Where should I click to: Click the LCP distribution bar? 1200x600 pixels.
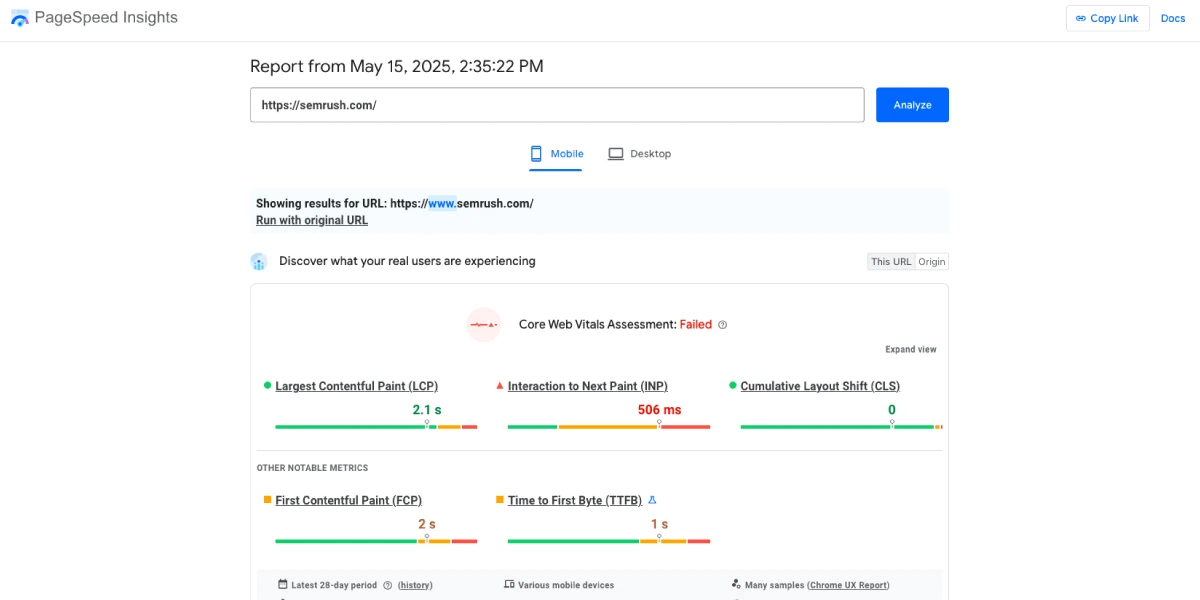(376, 427)
